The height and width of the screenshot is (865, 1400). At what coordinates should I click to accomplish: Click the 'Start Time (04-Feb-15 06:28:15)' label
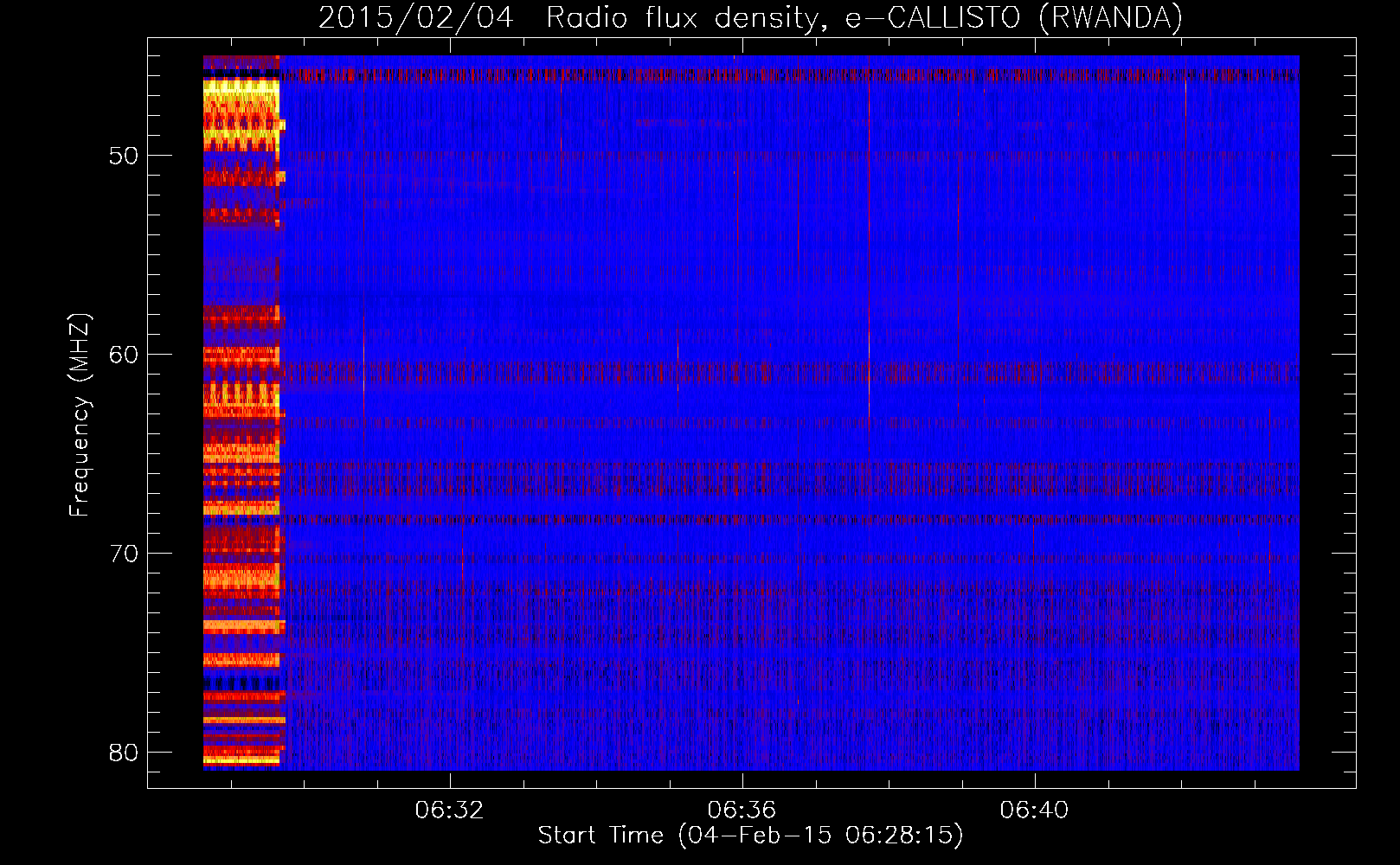tap(750, 836)
